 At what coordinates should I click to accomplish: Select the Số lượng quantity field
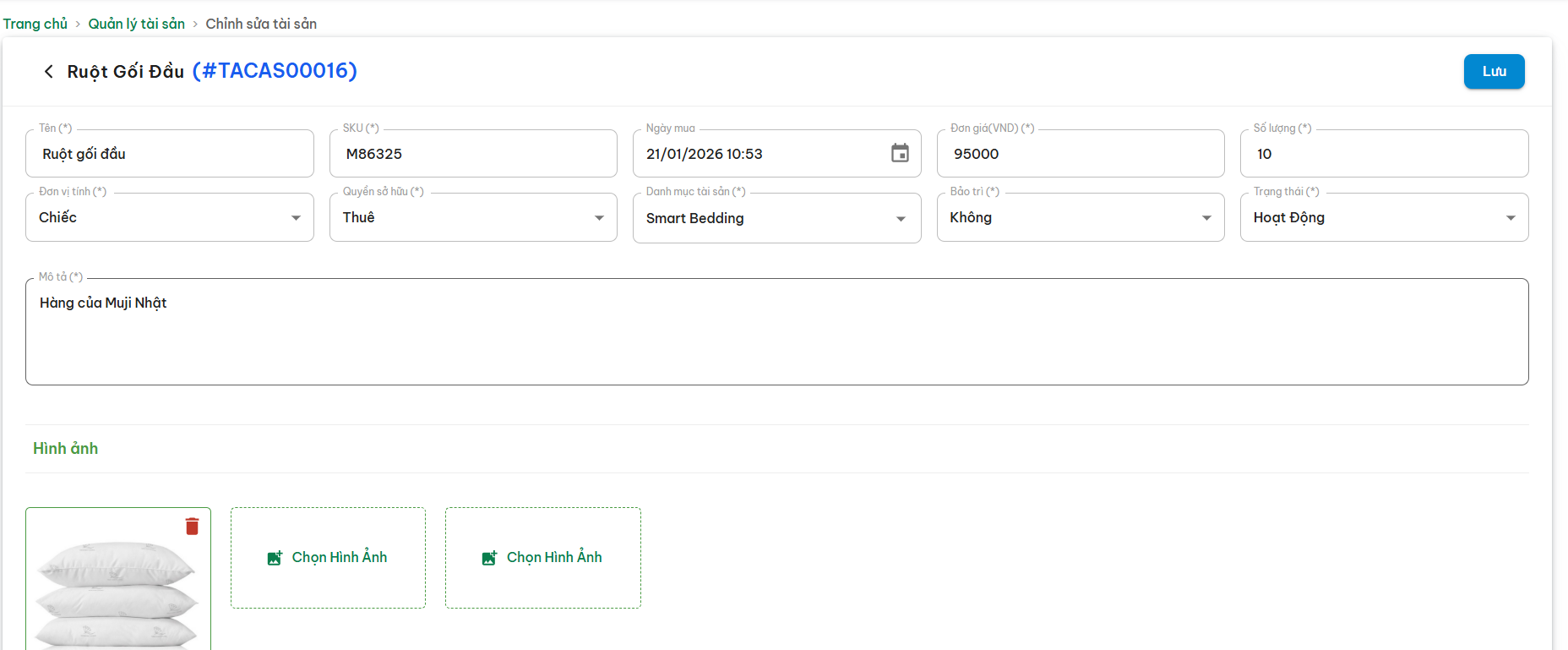point(1384,154)
